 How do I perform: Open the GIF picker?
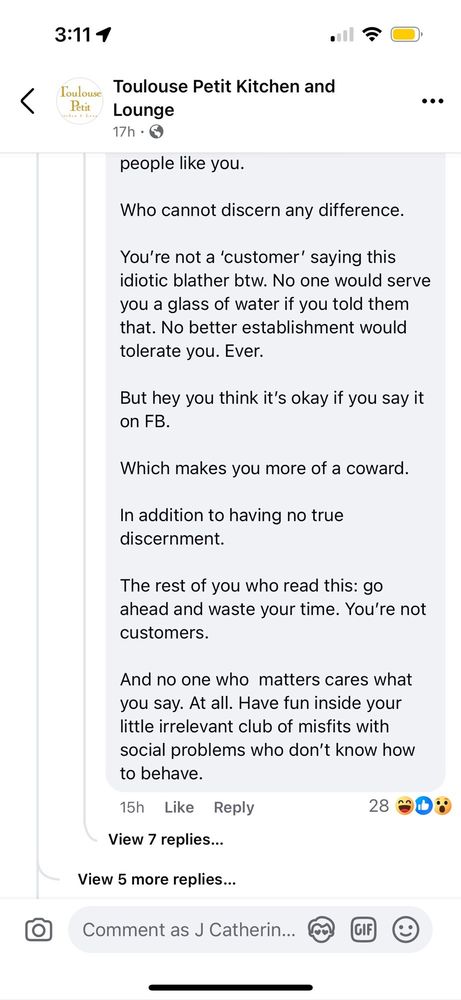[x=362, y=930]
